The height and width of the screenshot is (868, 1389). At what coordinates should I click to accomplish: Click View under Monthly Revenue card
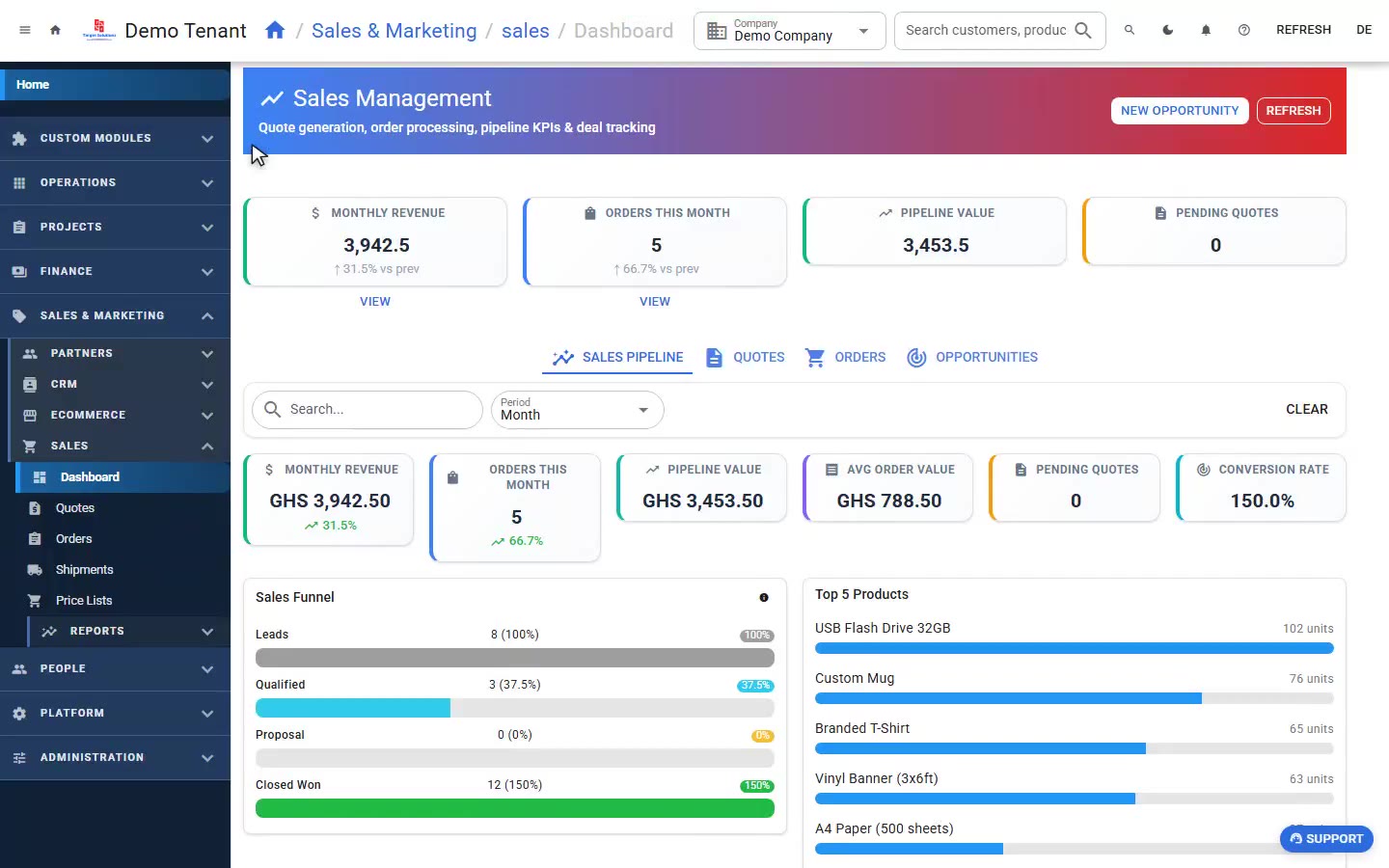(375, 302)
